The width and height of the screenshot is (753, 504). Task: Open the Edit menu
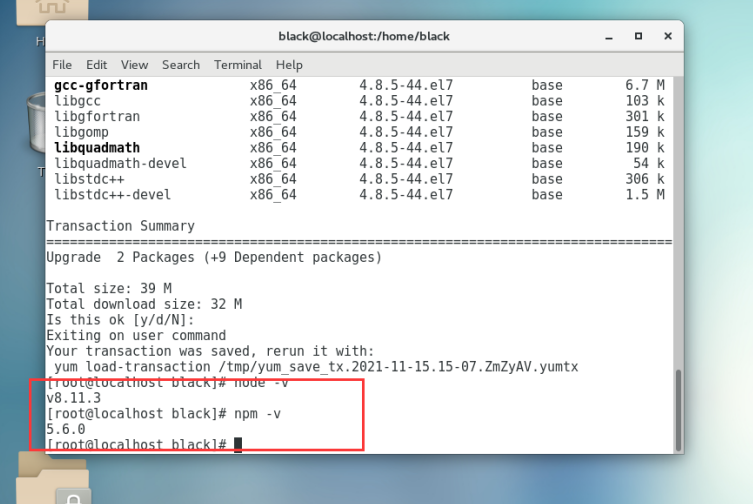(x=97, y=65)
